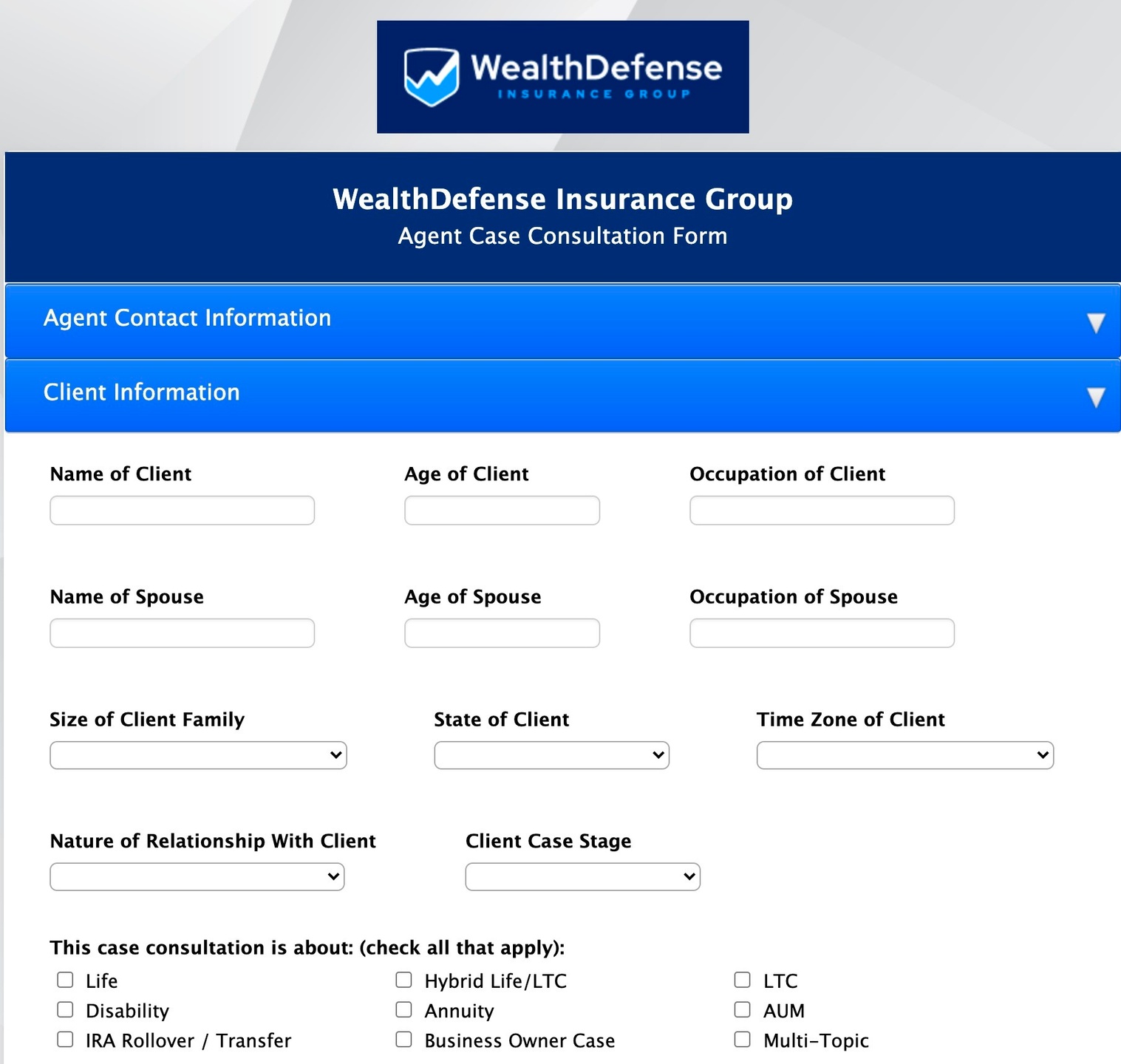
Task: Open Size of Client Family dropdown
Action: [198, 755]
